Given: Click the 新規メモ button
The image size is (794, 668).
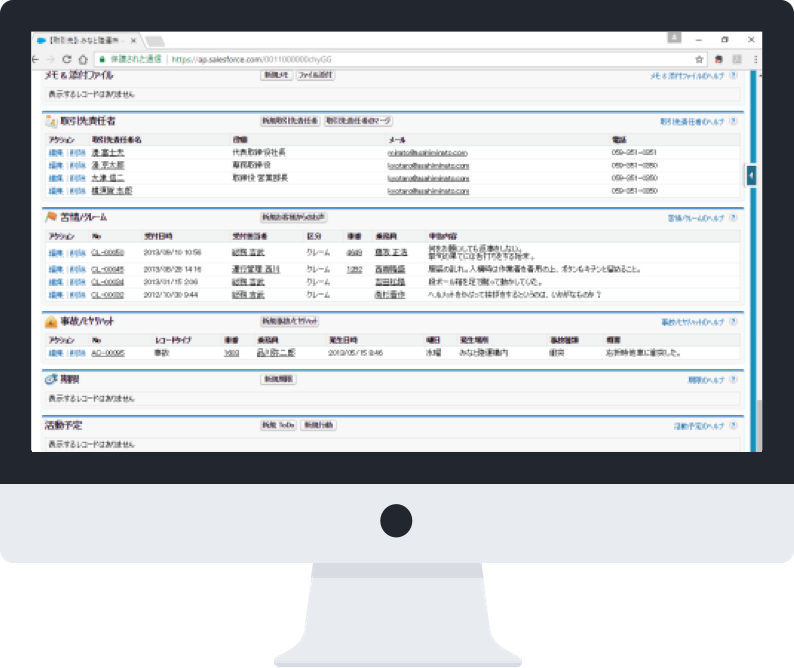Looking at the screenshot, I should tap(276, 75).
